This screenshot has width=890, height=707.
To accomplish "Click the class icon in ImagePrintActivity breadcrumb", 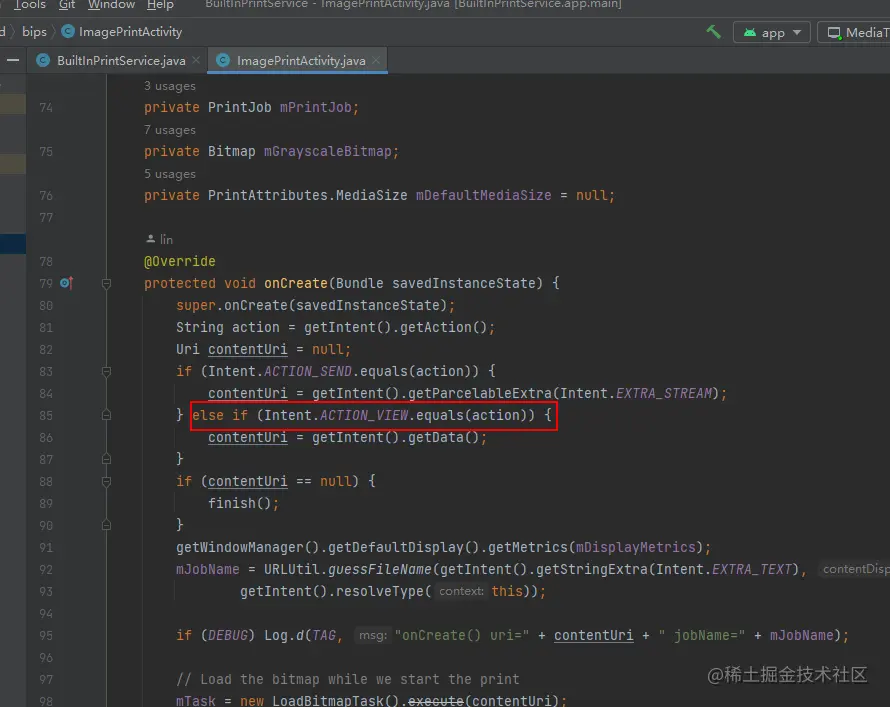I will (x=68, y=32).
